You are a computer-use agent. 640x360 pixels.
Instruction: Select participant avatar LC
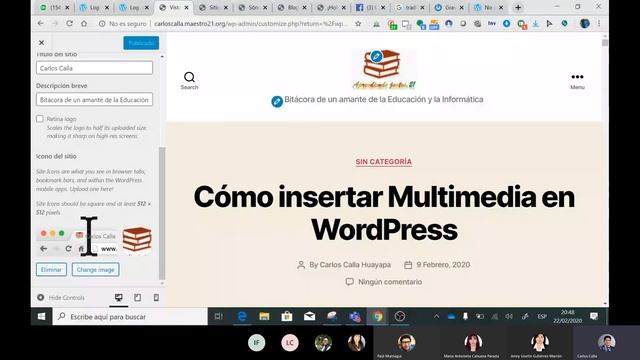290,342
